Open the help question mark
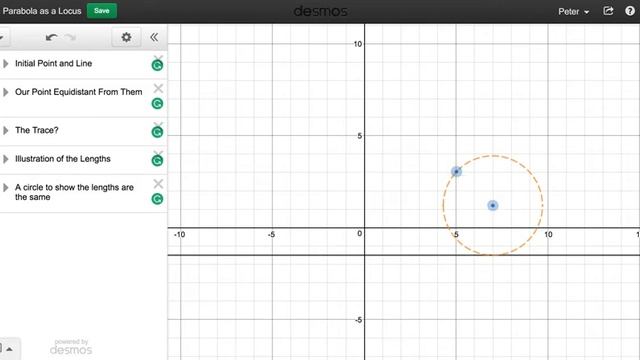Image resolution: width=640 pixels, height=360 pixels. coord(630,11)
